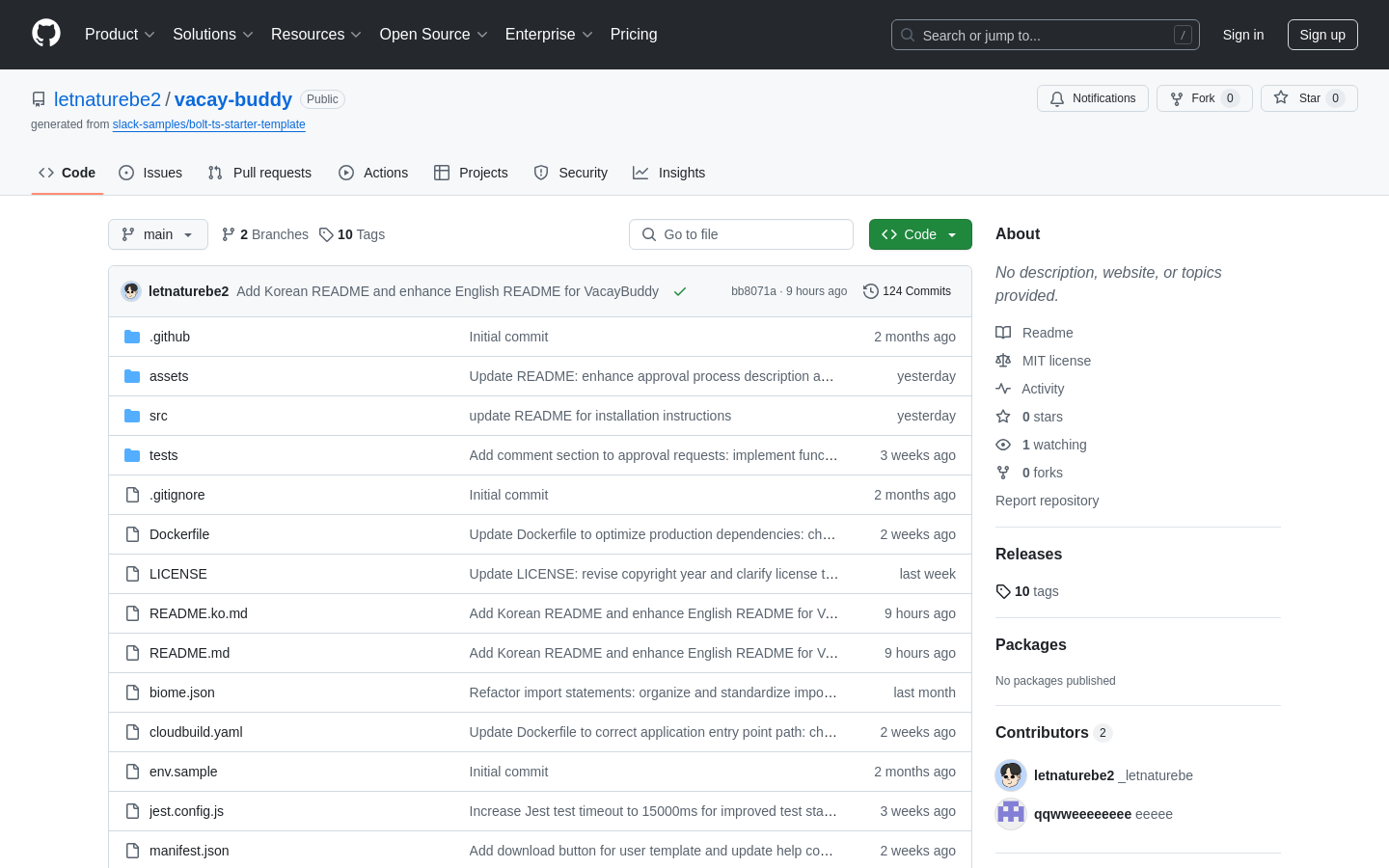This screenshot has width=1389, height=868.
Task: Click the MIT license scale icon
Action: tap(1003, 361)
